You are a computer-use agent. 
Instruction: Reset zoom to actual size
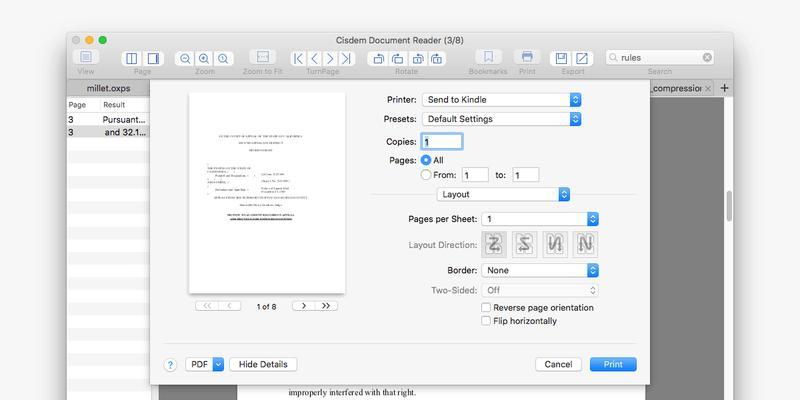(x=223, y=59)
